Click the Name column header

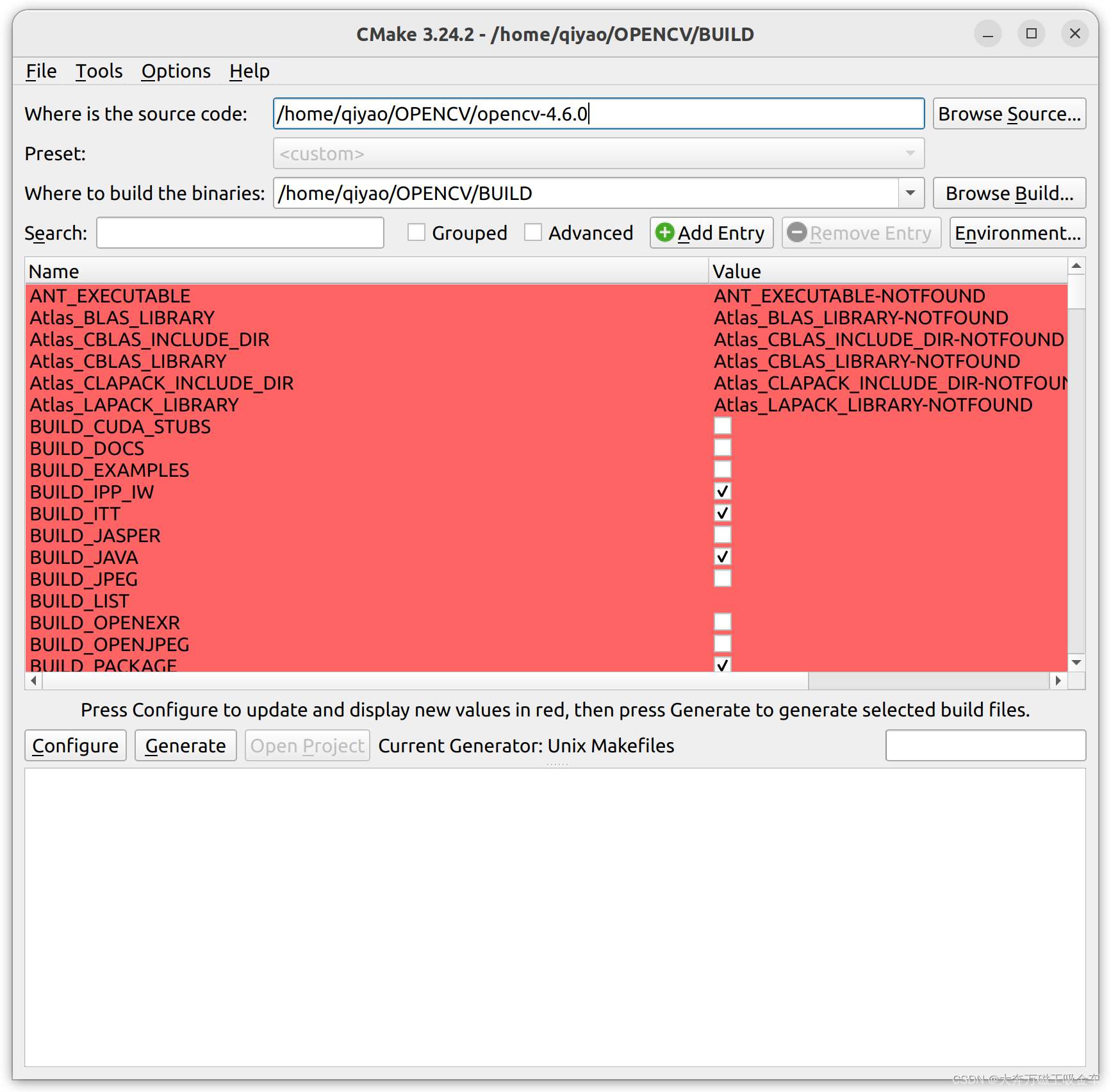(367, 271)
